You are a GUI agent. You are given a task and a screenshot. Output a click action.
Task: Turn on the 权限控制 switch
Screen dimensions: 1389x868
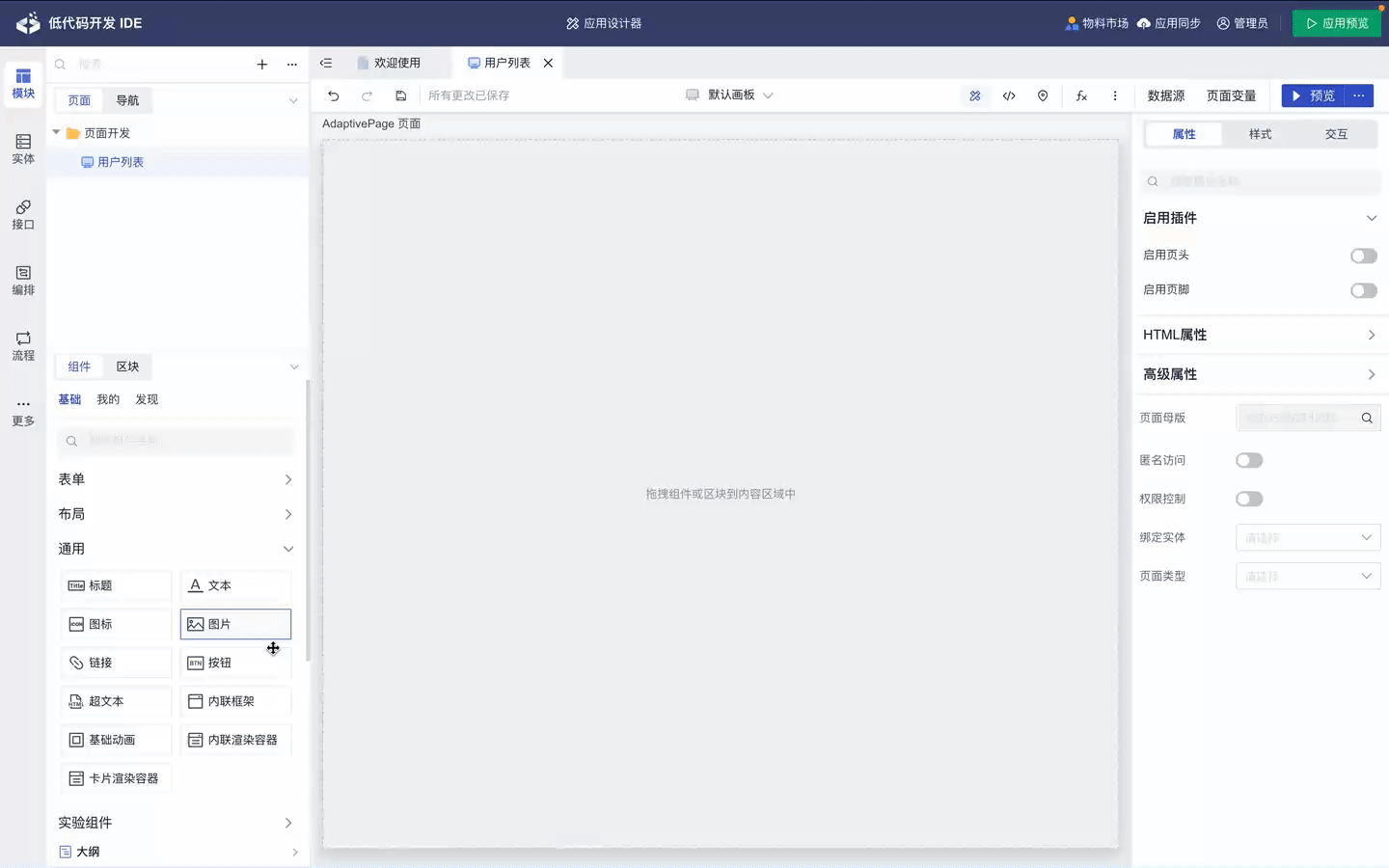tap(1249, 499)
